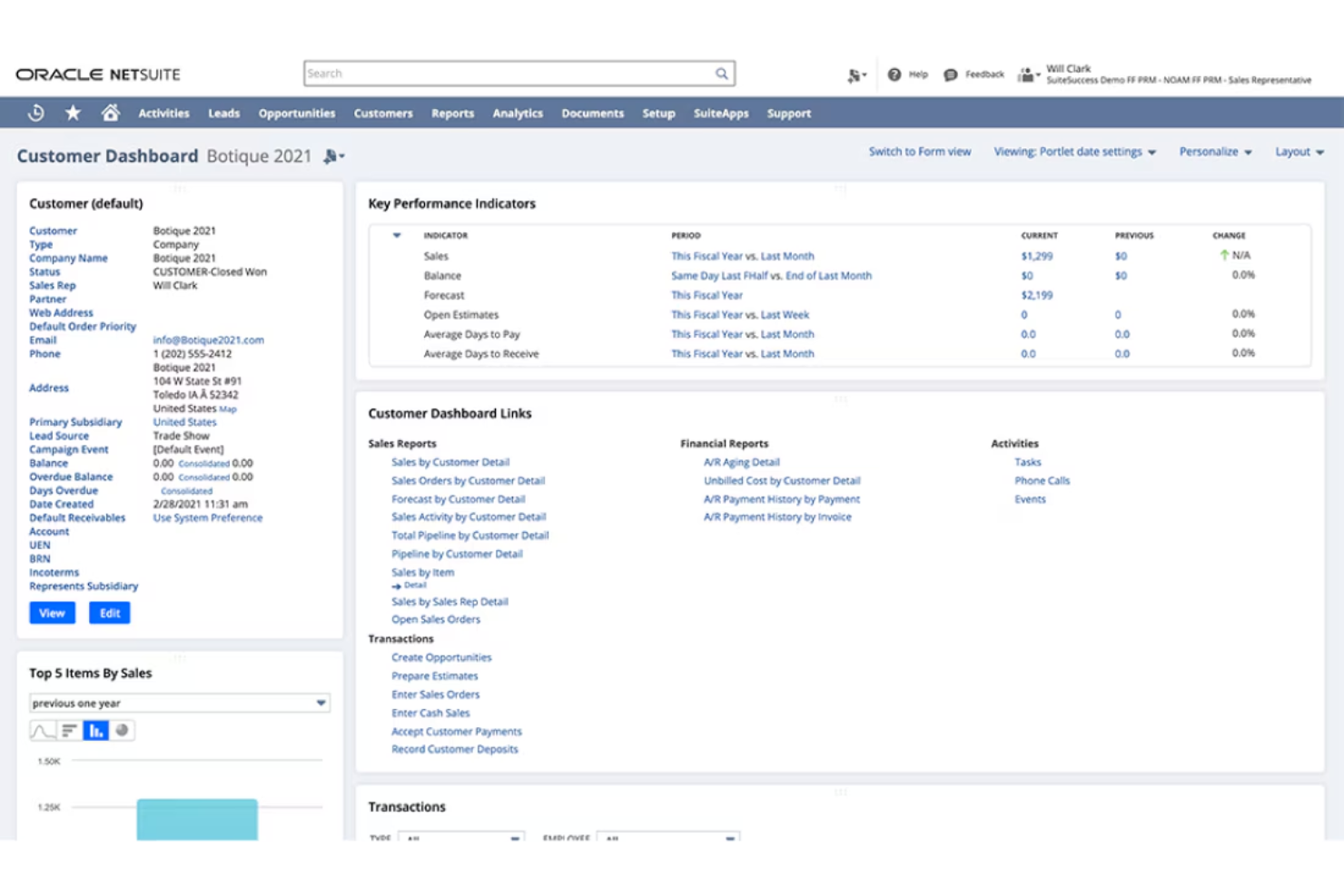Open the 'previous one year' dropdown
This screenshot has width=1344, height=896.
point(320,702)
